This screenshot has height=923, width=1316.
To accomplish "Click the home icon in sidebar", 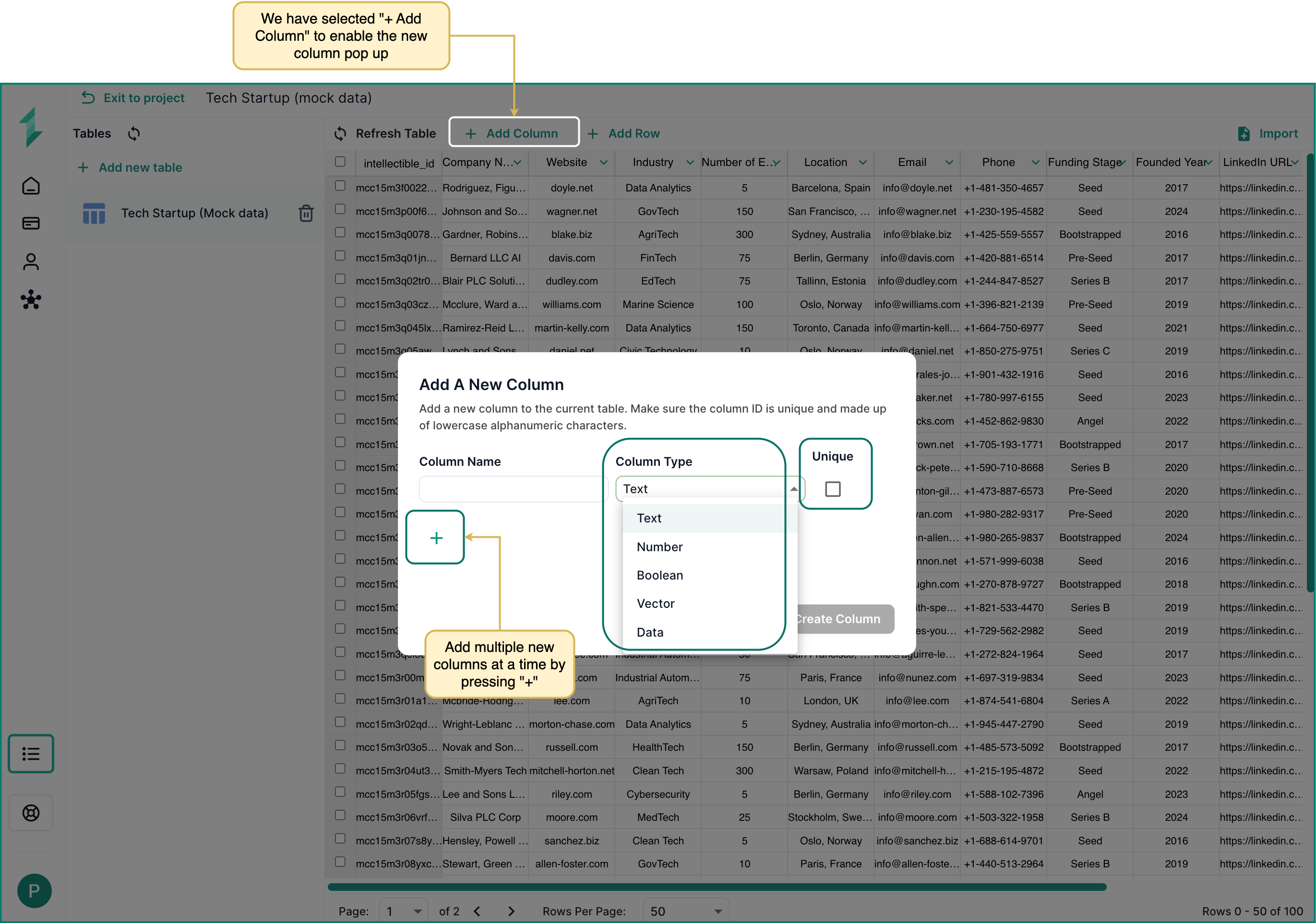I will click(x=31, y=186).
